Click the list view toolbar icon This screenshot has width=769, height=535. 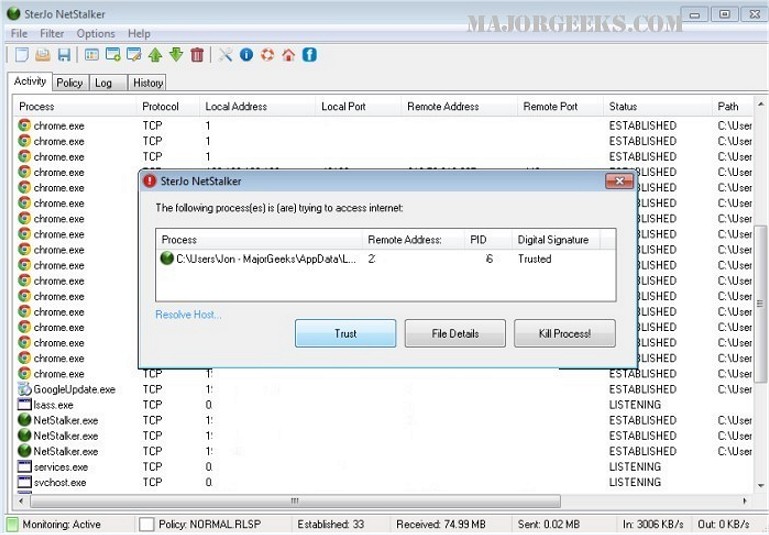pos(92,54)
